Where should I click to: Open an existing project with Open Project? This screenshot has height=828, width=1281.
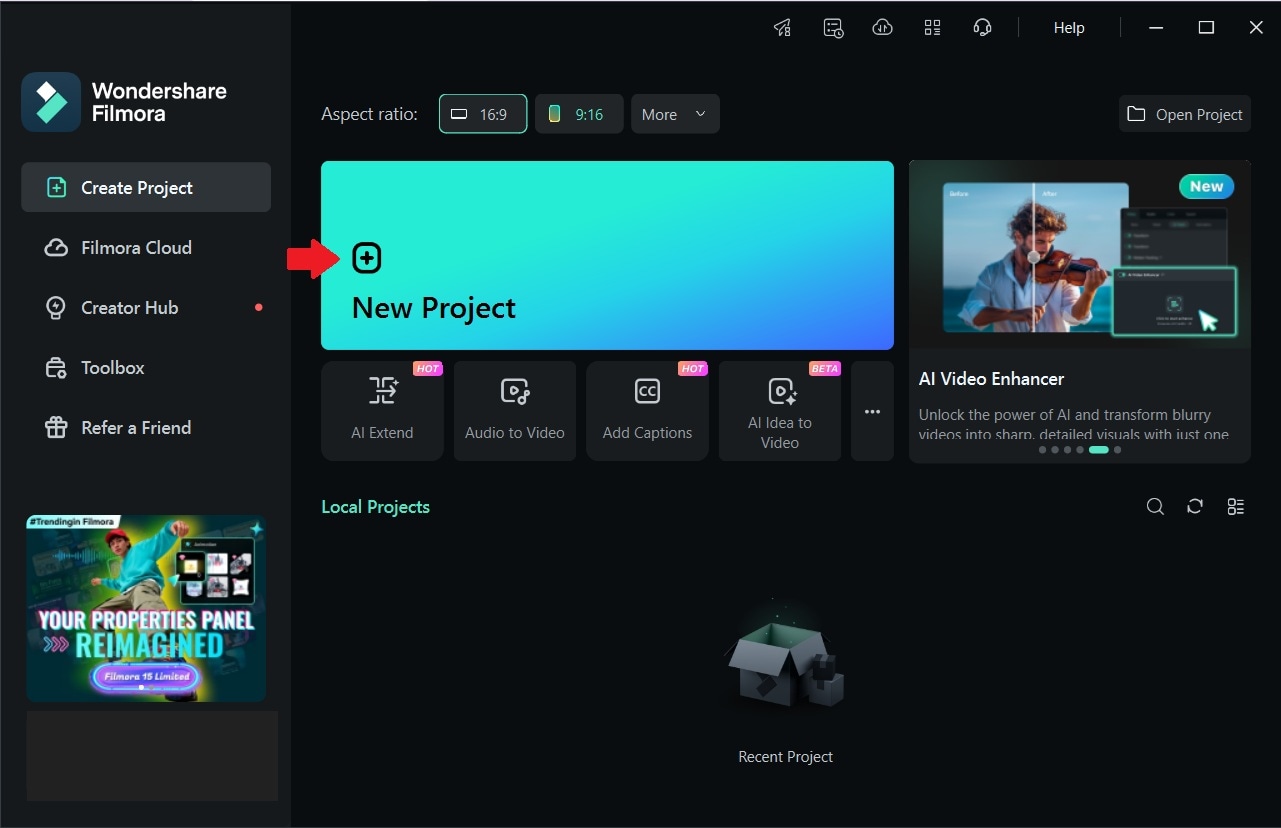tap(1184, 113)
